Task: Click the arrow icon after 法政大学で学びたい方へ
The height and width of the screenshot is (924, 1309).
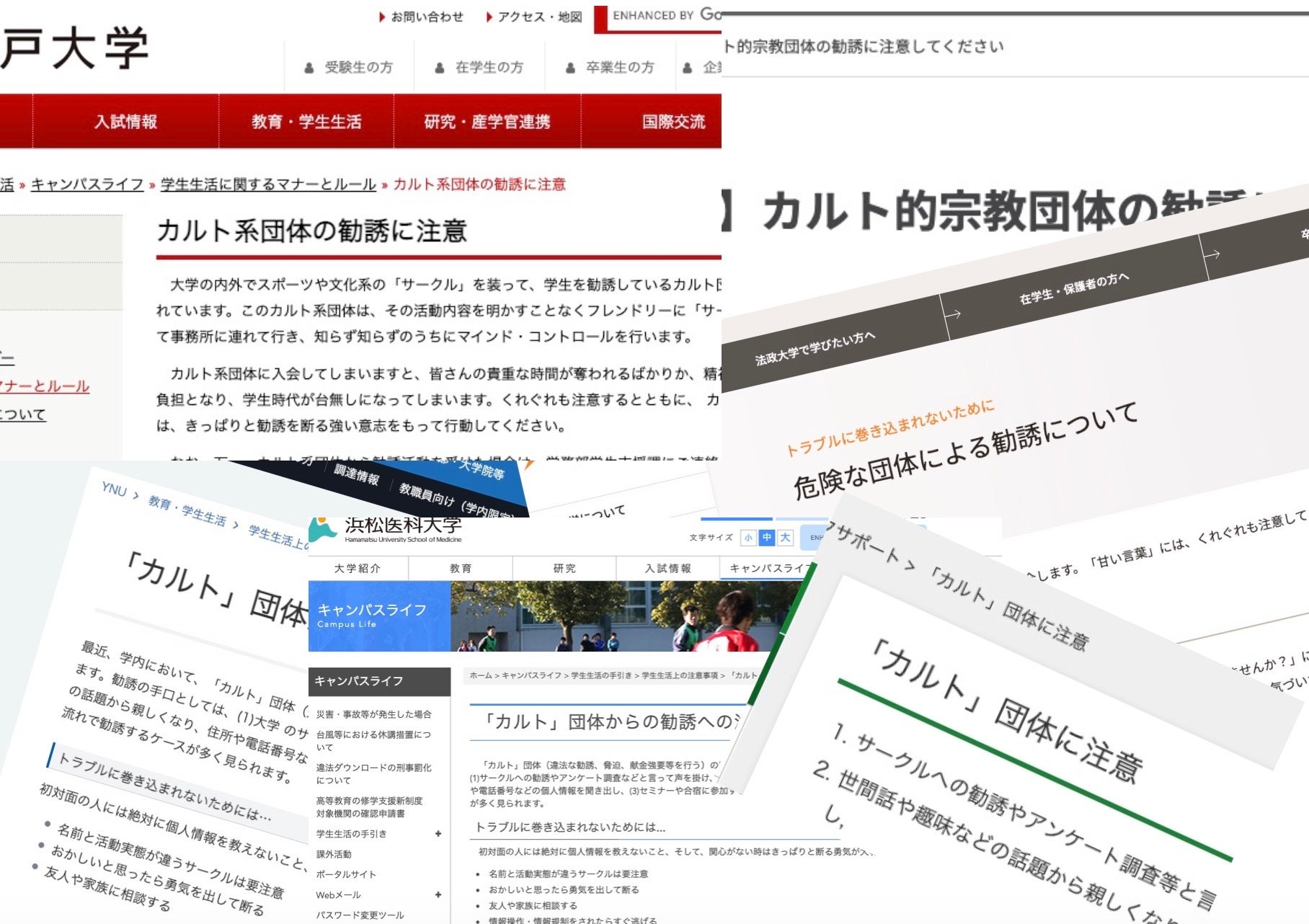Action: pyautogui.click(x=952, y=314)
